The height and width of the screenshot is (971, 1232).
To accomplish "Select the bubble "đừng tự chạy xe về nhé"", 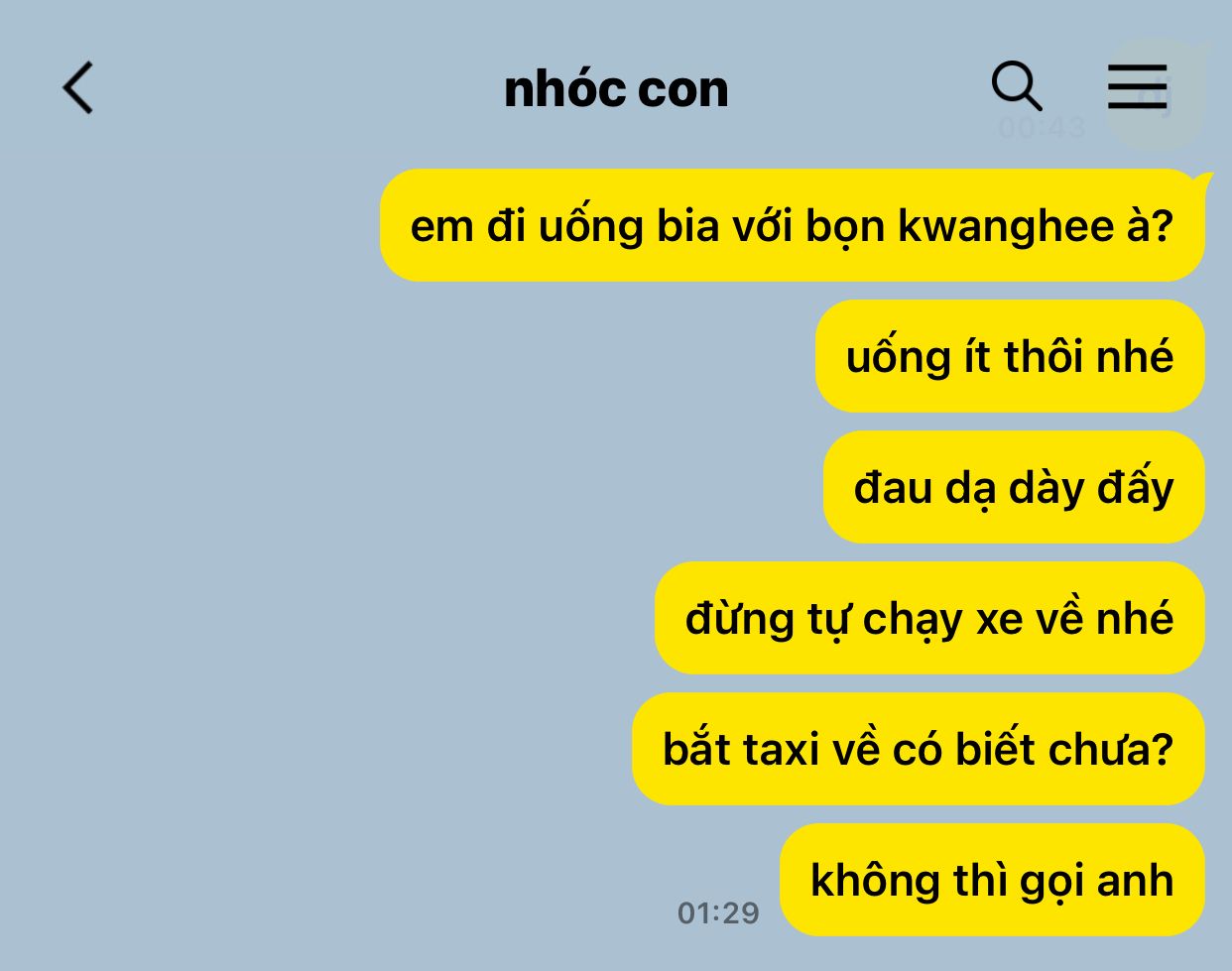I will tap(929, 618).
